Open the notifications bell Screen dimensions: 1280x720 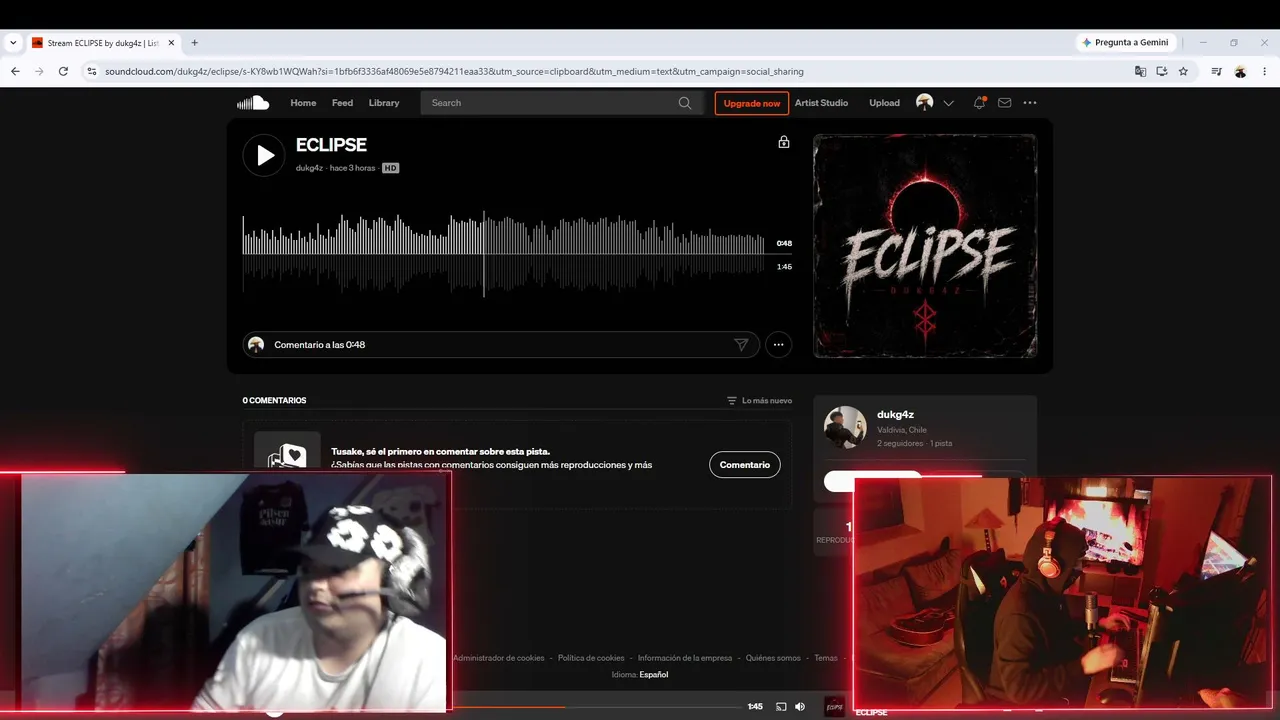(x=979, y=103)
